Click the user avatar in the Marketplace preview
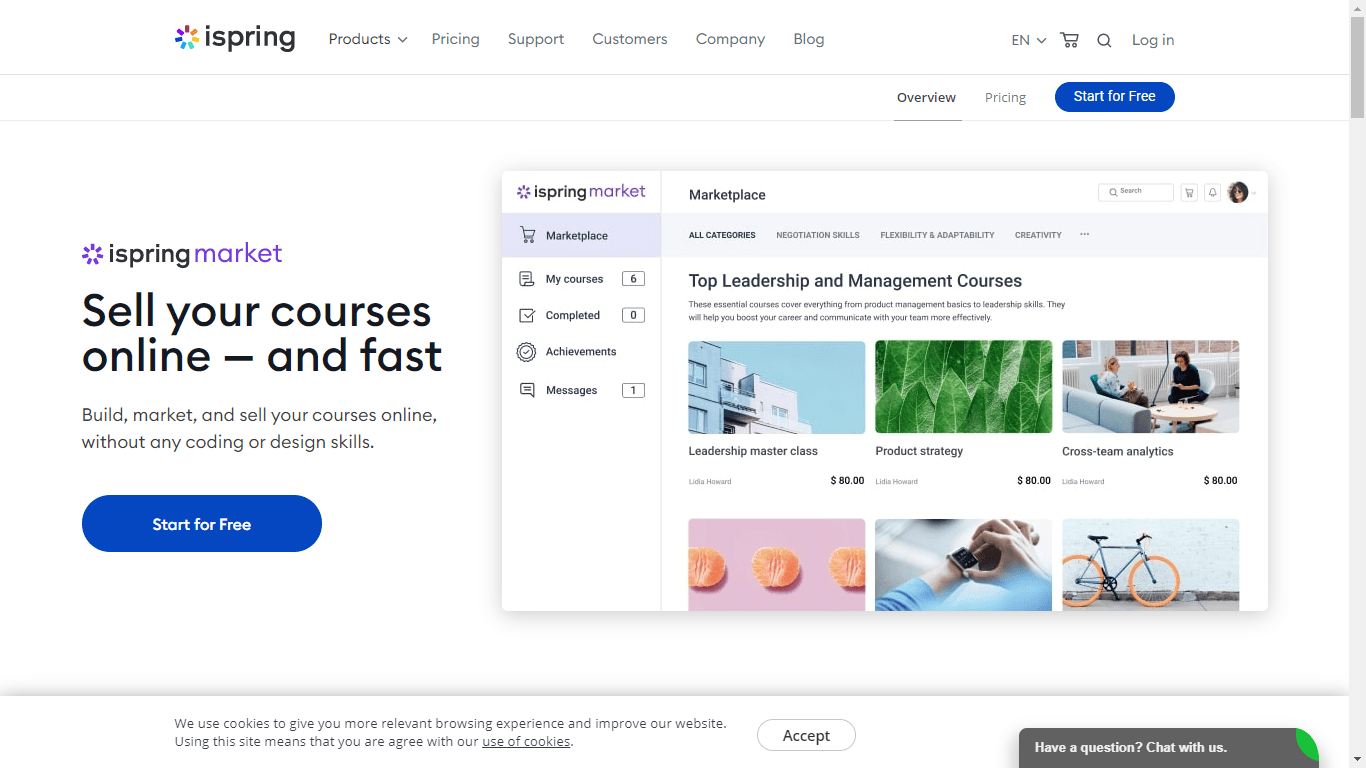1366x768 pixels. pos(1238,192)
